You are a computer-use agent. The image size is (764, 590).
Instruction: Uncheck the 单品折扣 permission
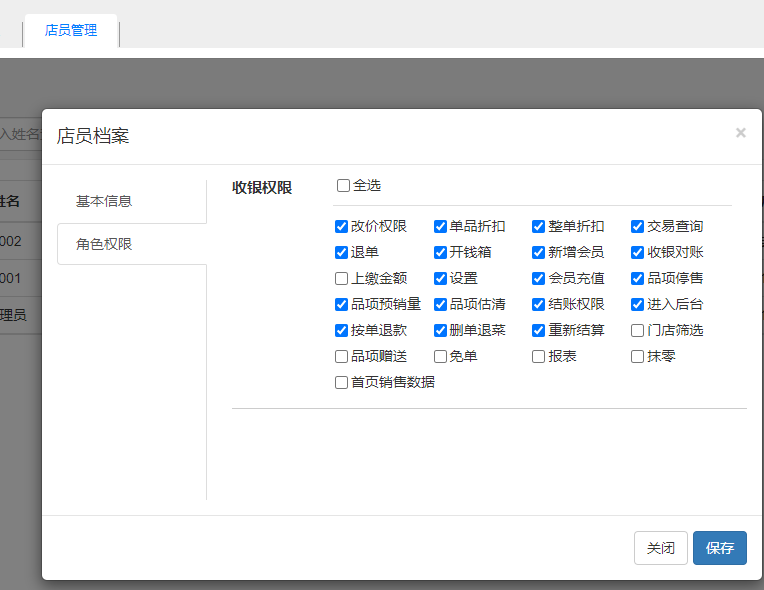(x=441, y=226)
